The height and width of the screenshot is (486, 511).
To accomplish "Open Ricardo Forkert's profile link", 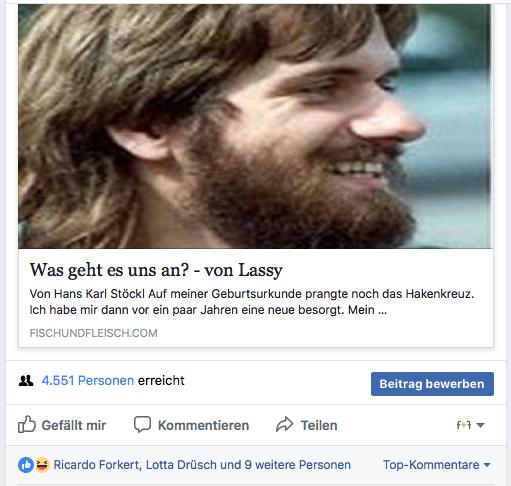I will pos(97,465).
